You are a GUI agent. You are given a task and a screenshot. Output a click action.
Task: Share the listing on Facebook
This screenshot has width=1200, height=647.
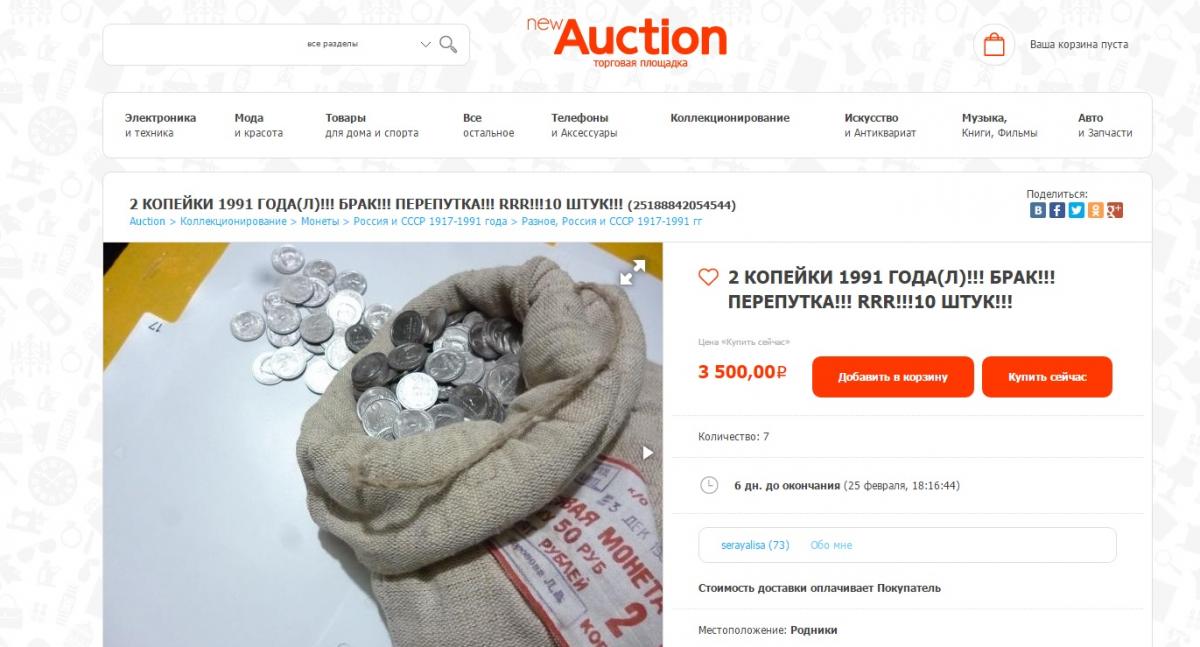pyautogui.click(x=1057, y=210)
